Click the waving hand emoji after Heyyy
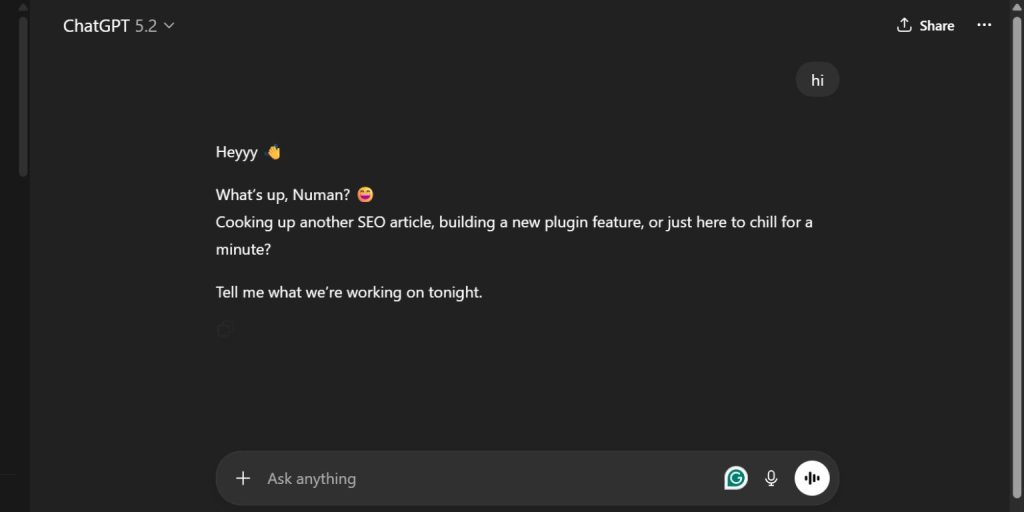Image resolution: width=1024 pixels, height=512 pixels. point(273,153)
